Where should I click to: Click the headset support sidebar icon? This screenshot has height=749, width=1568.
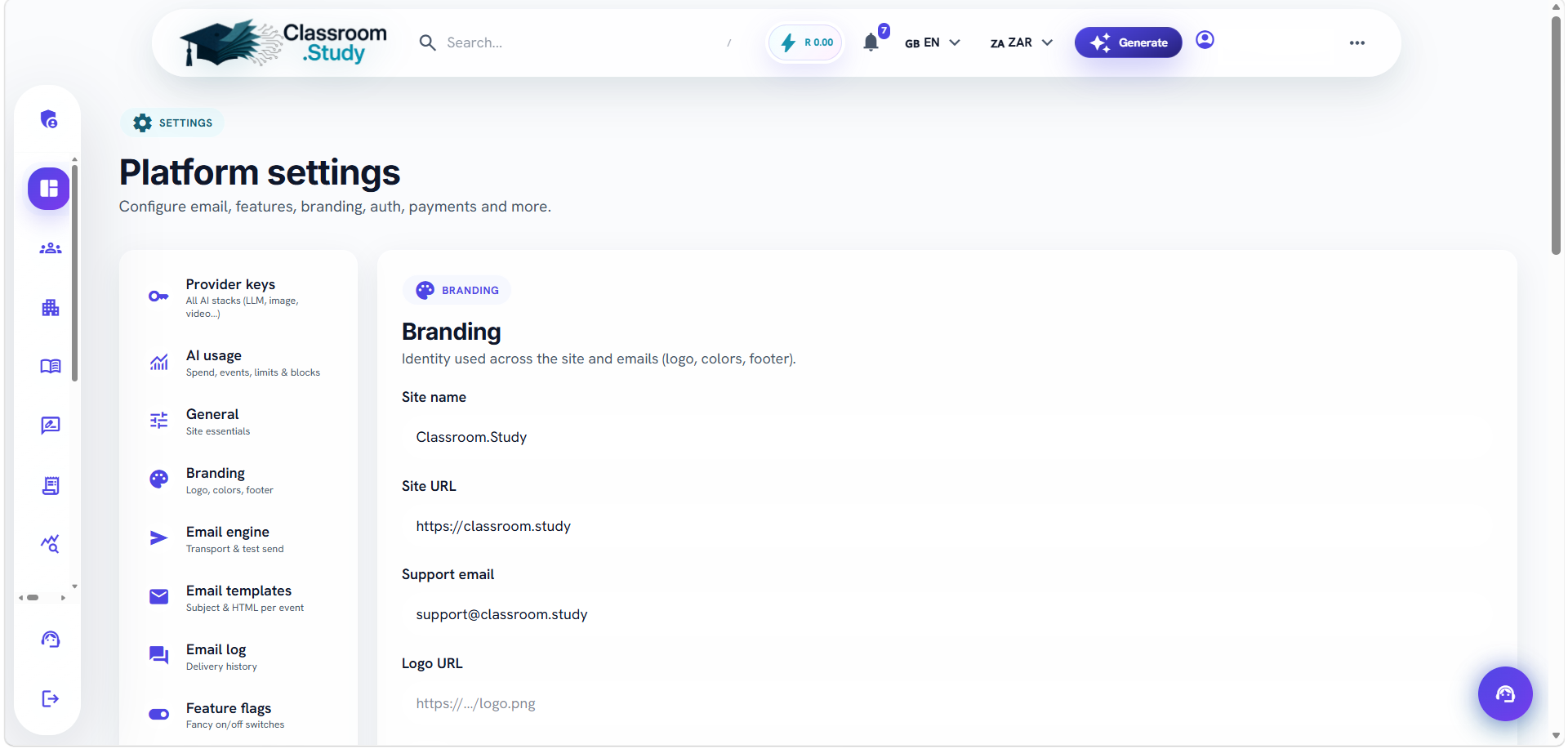51,640
